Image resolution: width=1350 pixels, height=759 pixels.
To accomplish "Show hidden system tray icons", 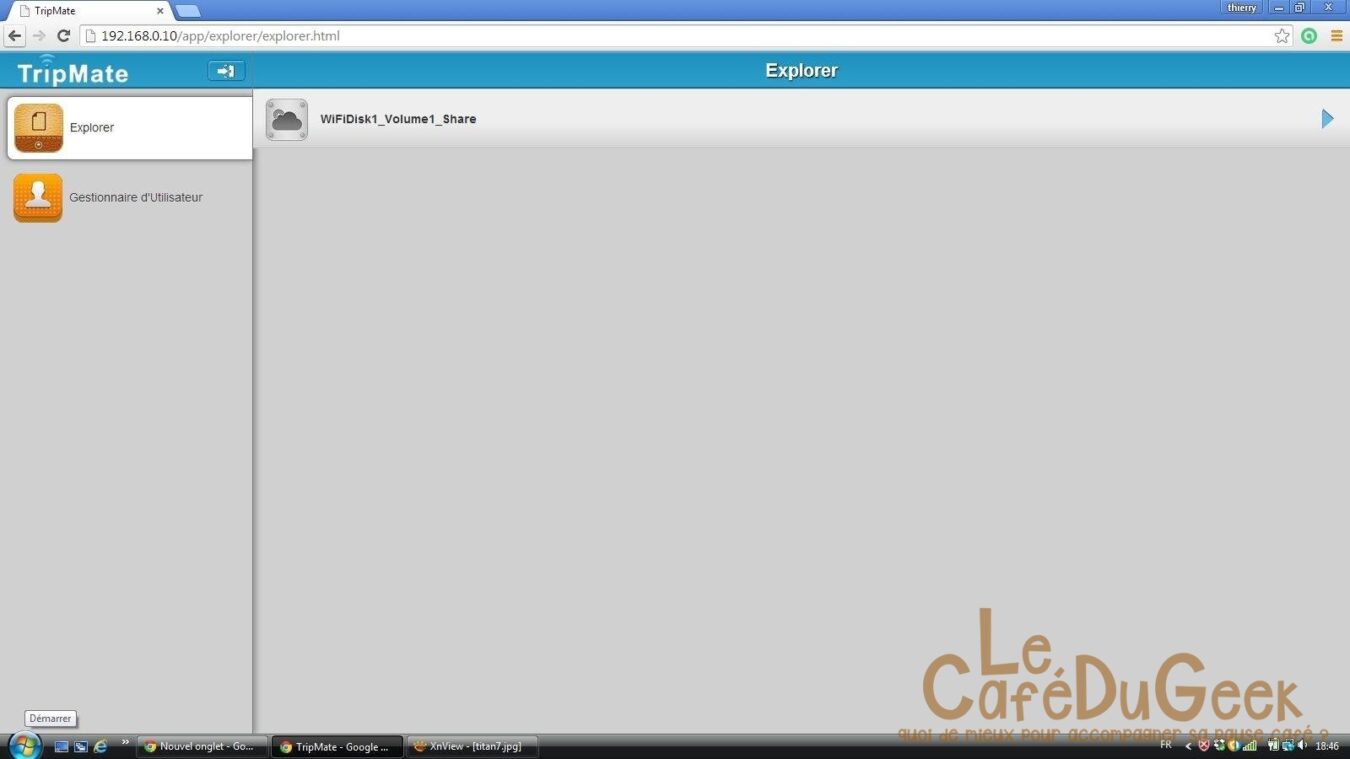I will point(1188,746).
